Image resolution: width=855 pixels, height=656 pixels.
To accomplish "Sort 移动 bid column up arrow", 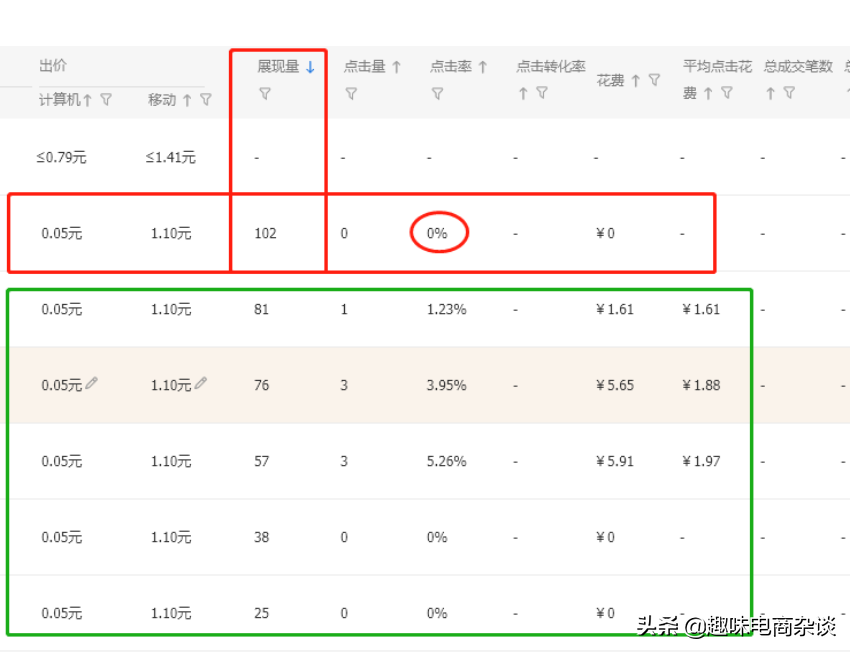I will point(187,100).
